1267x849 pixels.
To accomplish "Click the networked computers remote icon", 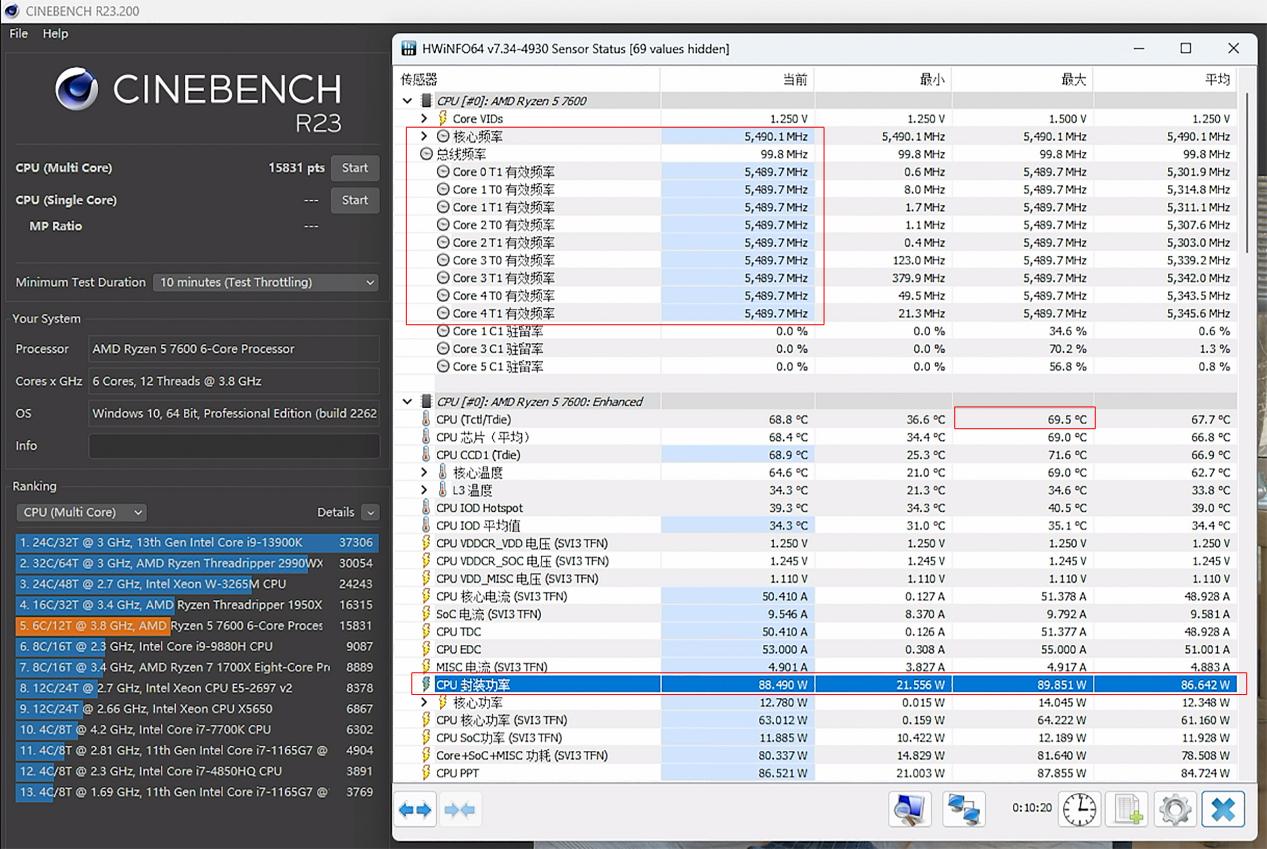I will point(963,809).
